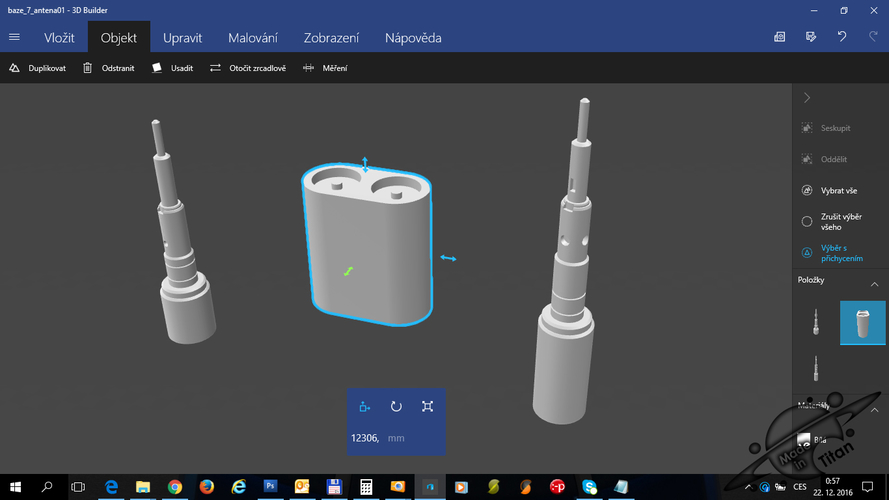Image resolution: width=889 pixels, height=500 pixels.
Task: Open the Vložit tab
Action: tap(59, 38)
